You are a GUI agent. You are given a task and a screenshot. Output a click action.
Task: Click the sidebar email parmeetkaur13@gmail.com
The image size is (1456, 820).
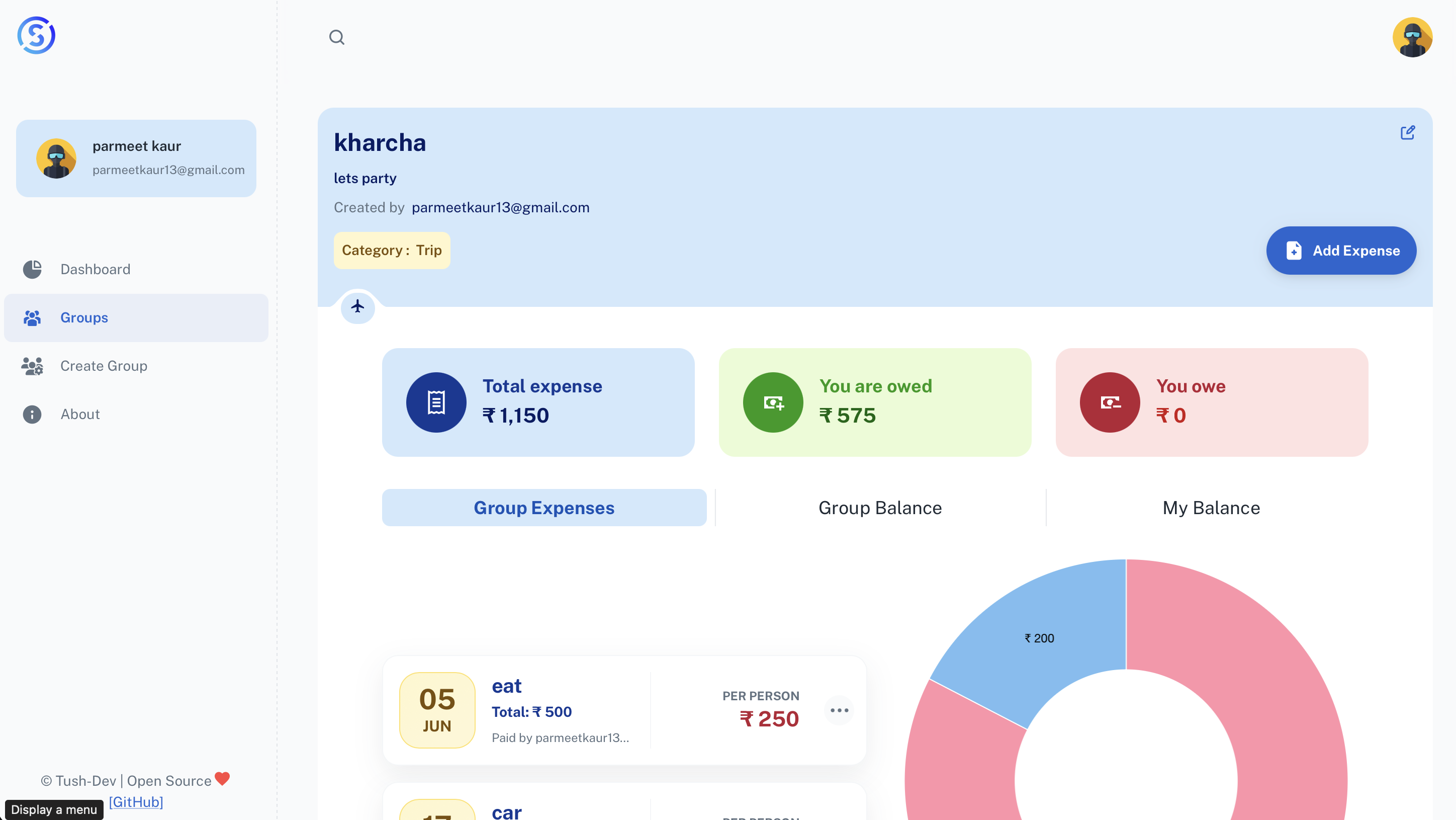point(168,170)
